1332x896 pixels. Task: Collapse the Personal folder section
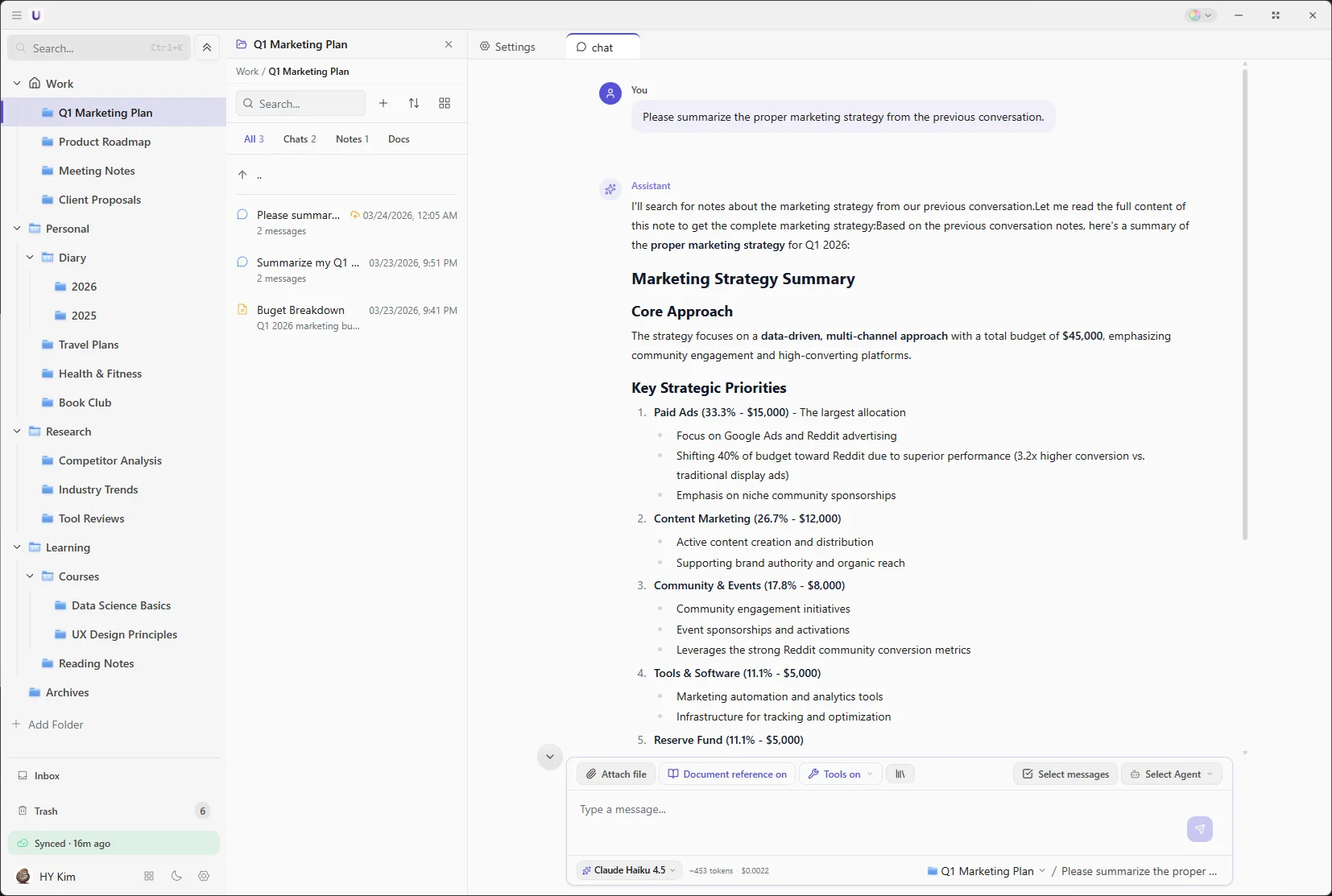pyautogui.click(x=16, y=229)
